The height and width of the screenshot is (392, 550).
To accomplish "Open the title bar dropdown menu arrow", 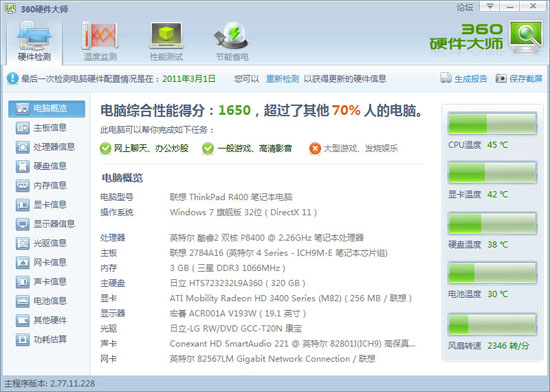I will (490, 6).
